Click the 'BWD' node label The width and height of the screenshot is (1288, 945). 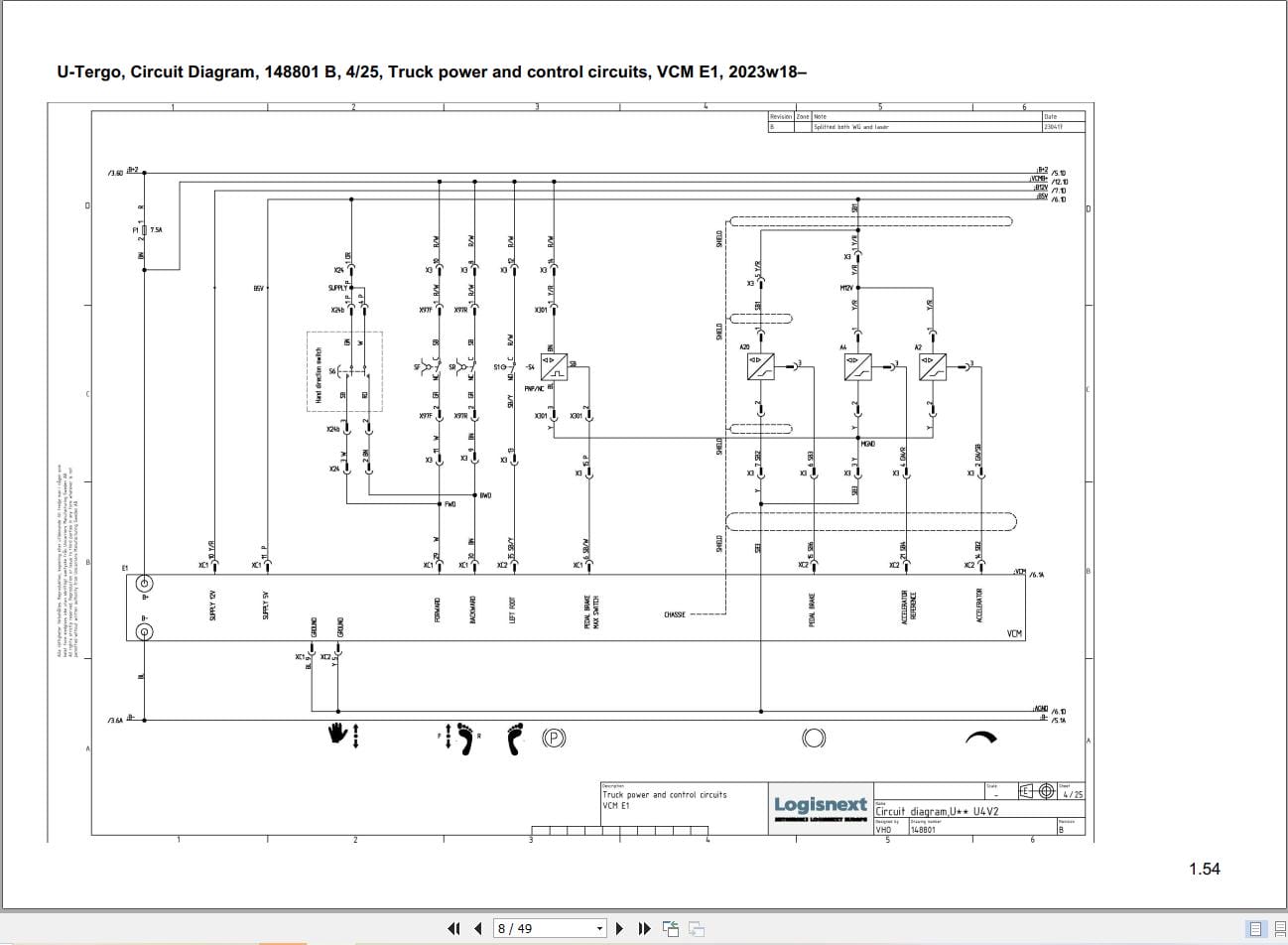point(485,495)
